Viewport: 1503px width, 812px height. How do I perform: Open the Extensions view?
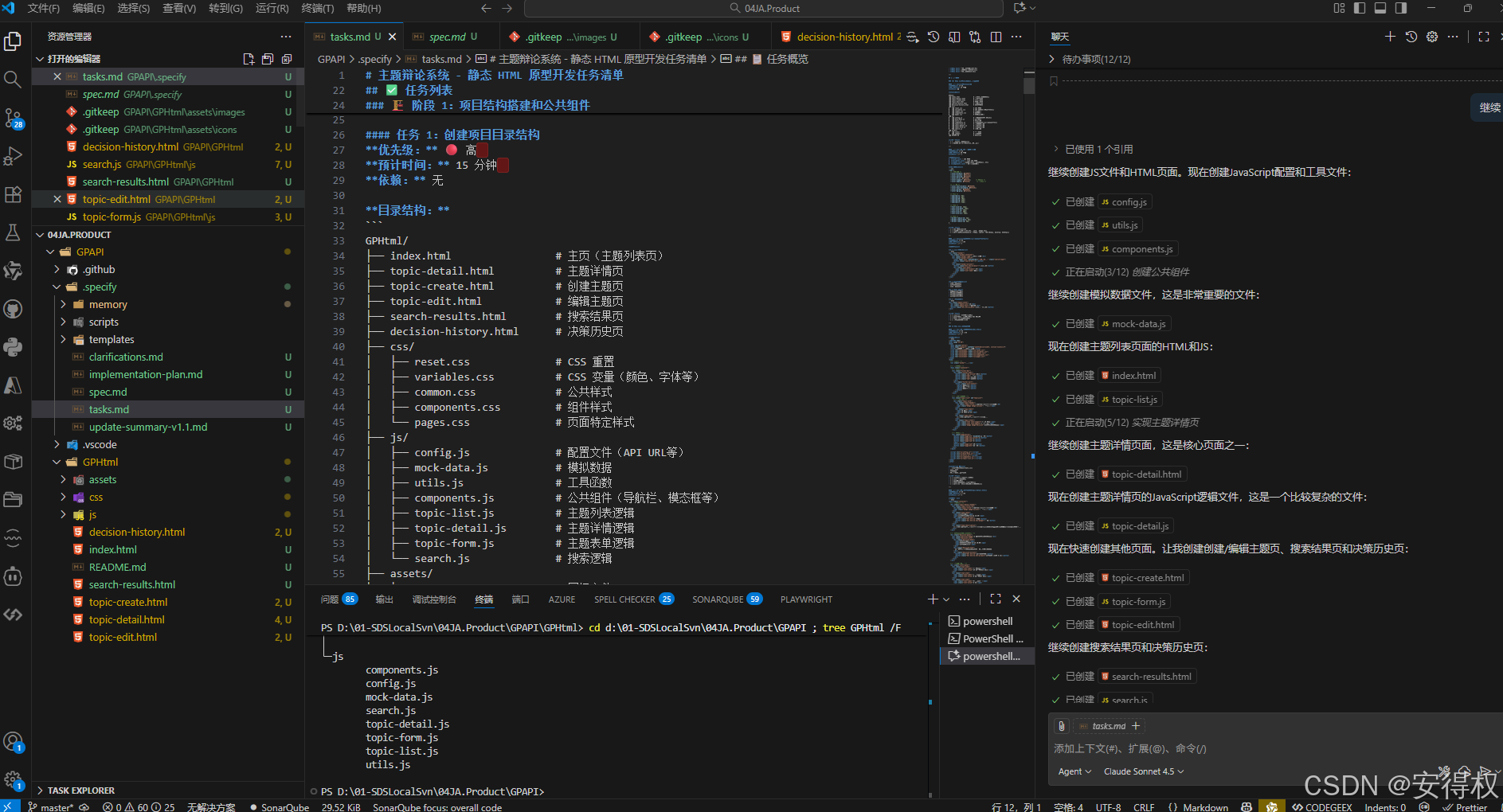click(13, 194)
